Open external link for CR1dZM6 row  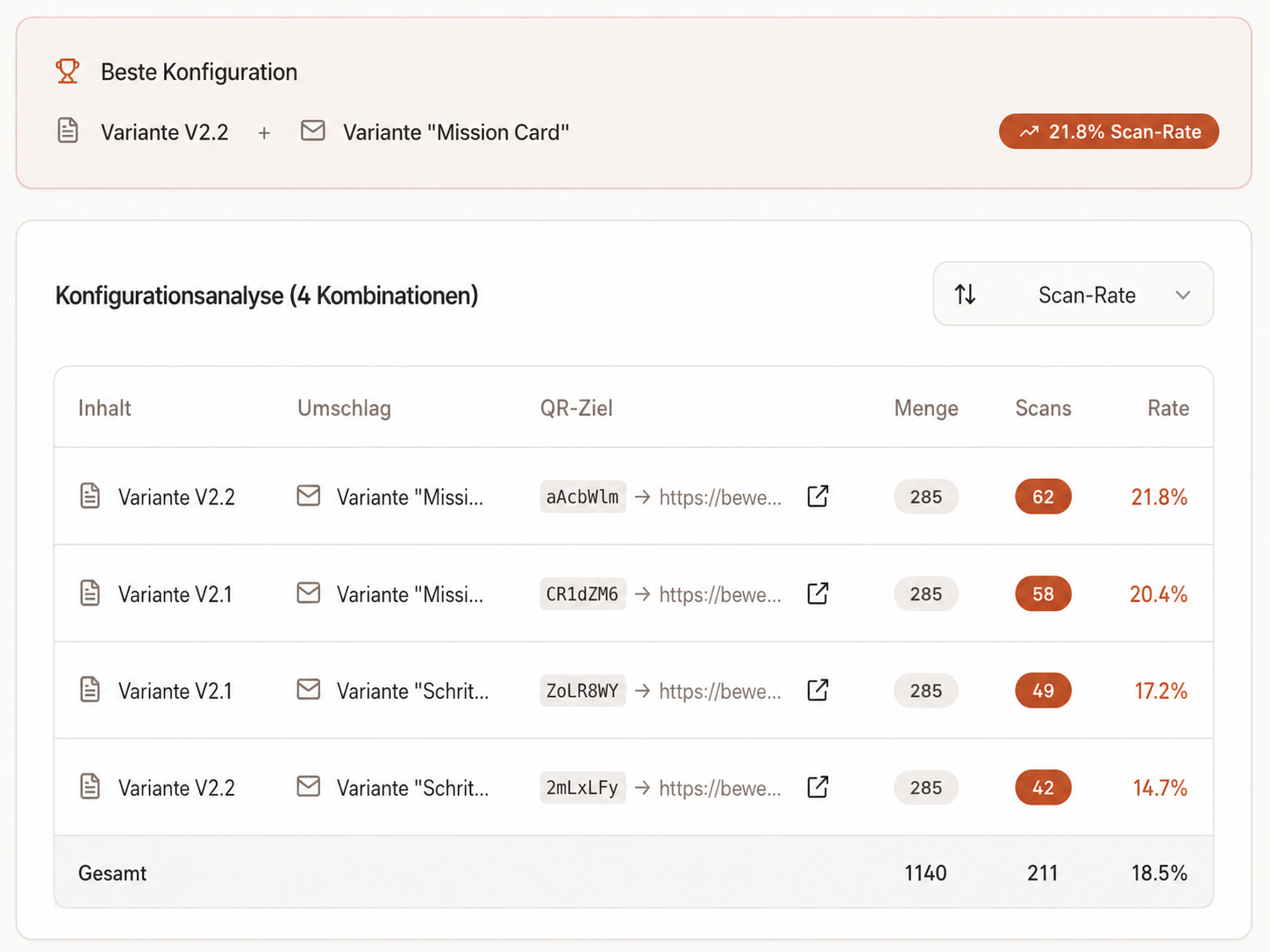pos(817,593)
